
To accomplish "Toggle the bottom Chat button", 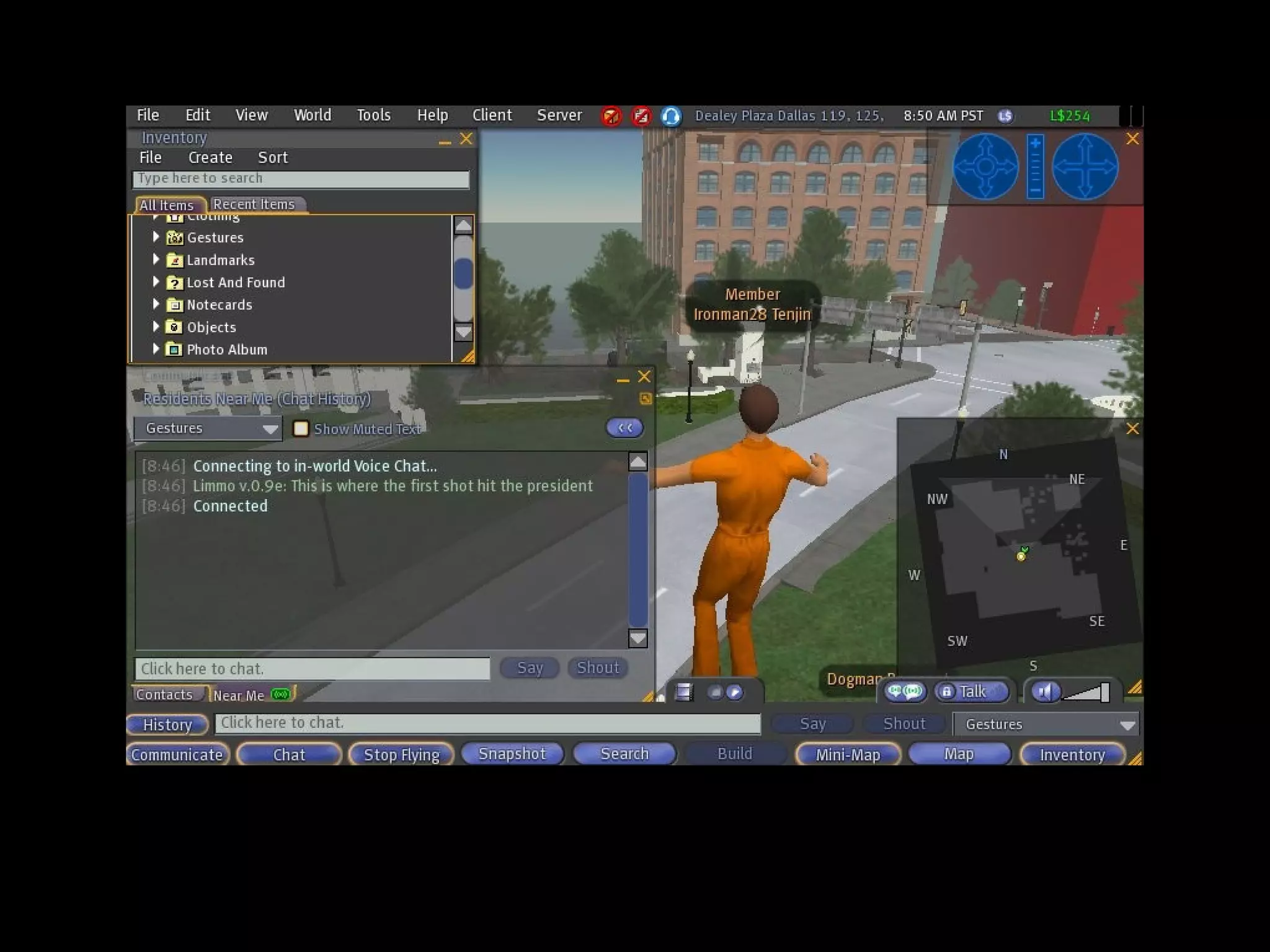I will [289, 754].
